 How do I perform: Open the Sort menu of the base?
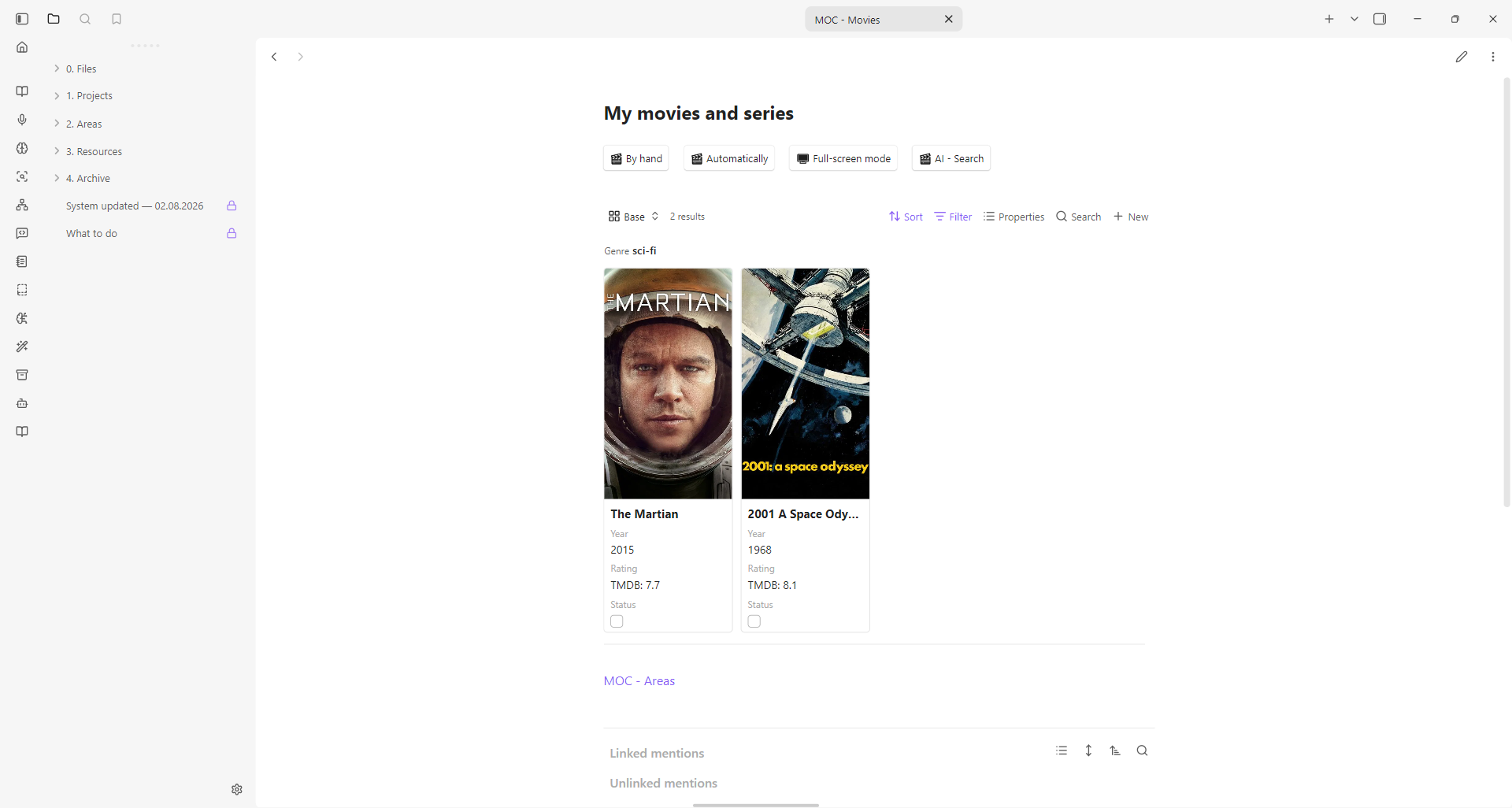(906, 217)
